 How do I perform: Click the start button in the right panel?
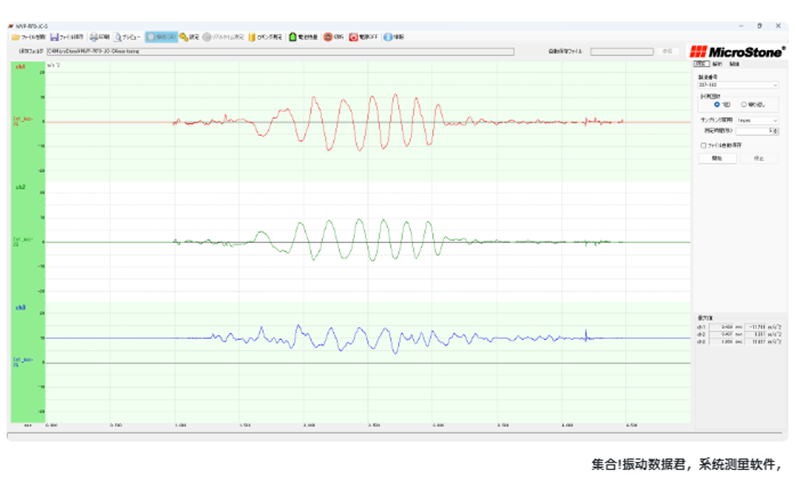click(717, 159)
